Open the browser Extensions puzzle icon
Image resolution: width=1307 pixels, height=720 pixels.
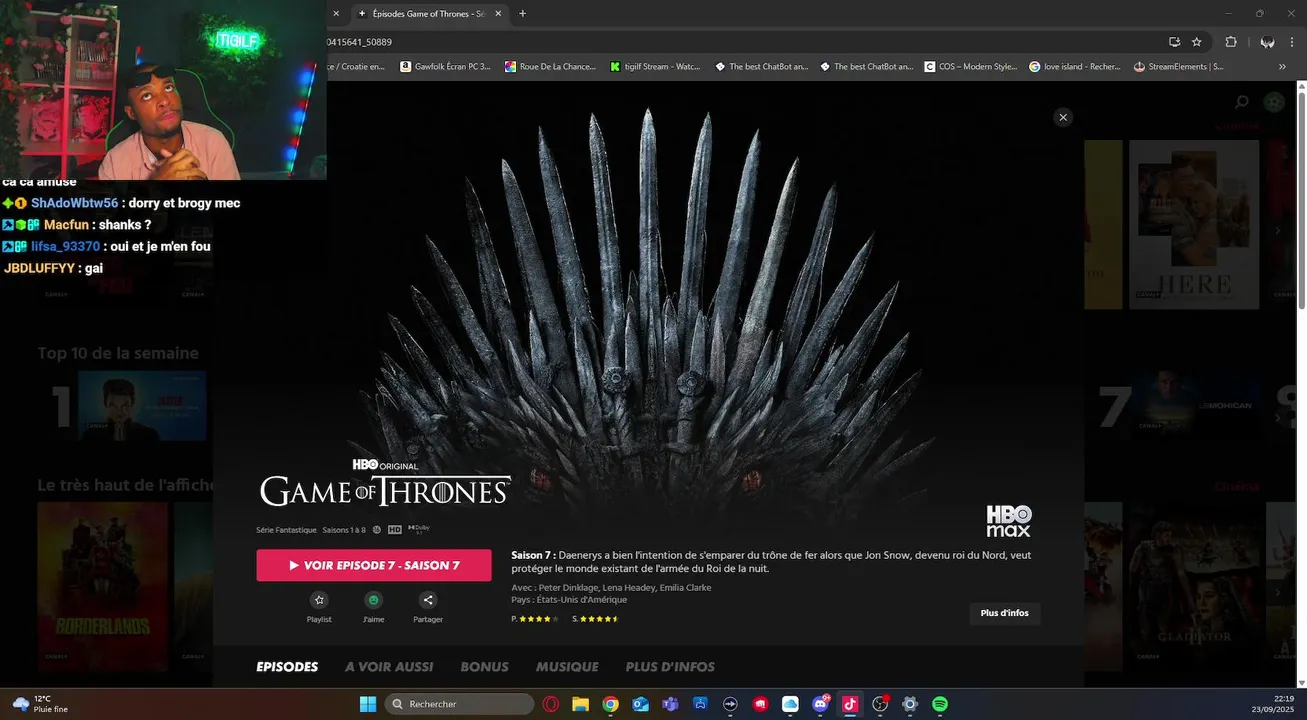(x=1231, y=42)
